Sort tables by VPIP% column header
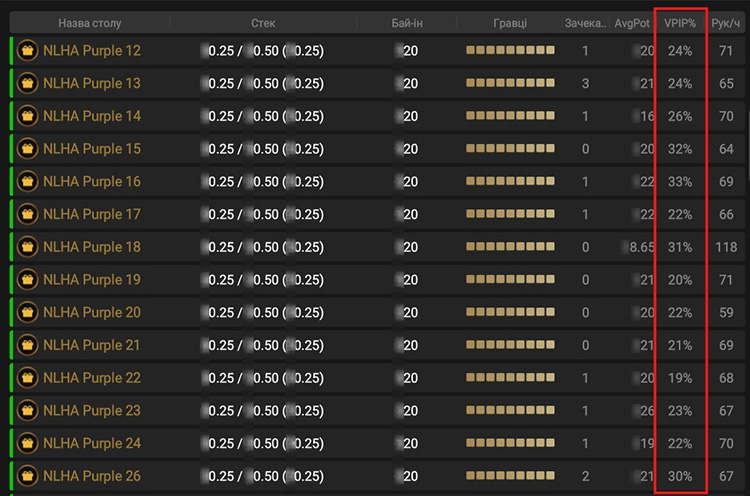Viewport: 750px width, 496px height. (x=681, y=22)
